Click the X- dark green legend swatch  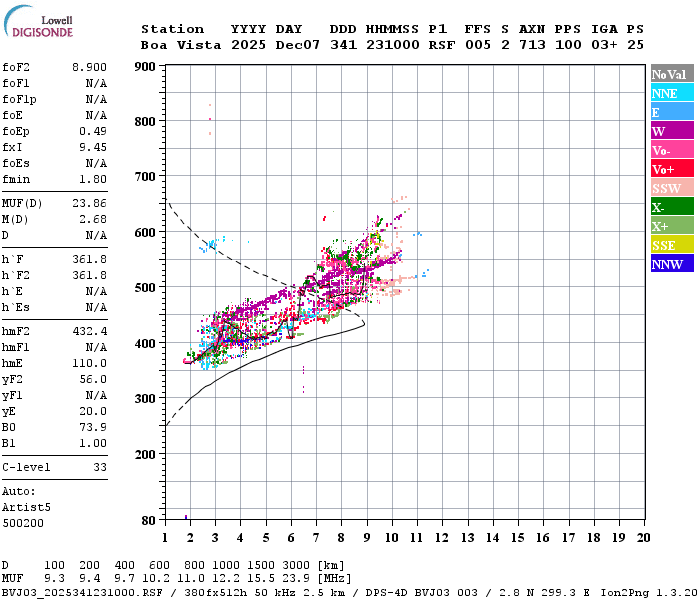(672, 207)
